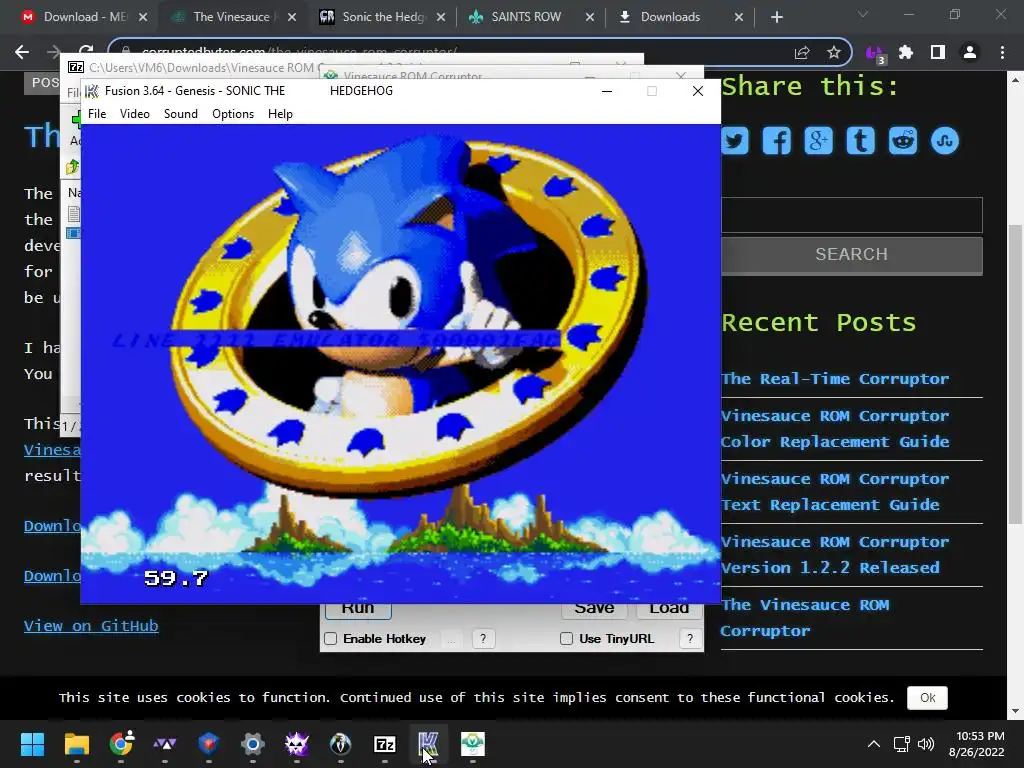The width and height of the screenshot is (1024, 768).
Task: Share the page on Tumblr
Action: (x=861, y=140)
